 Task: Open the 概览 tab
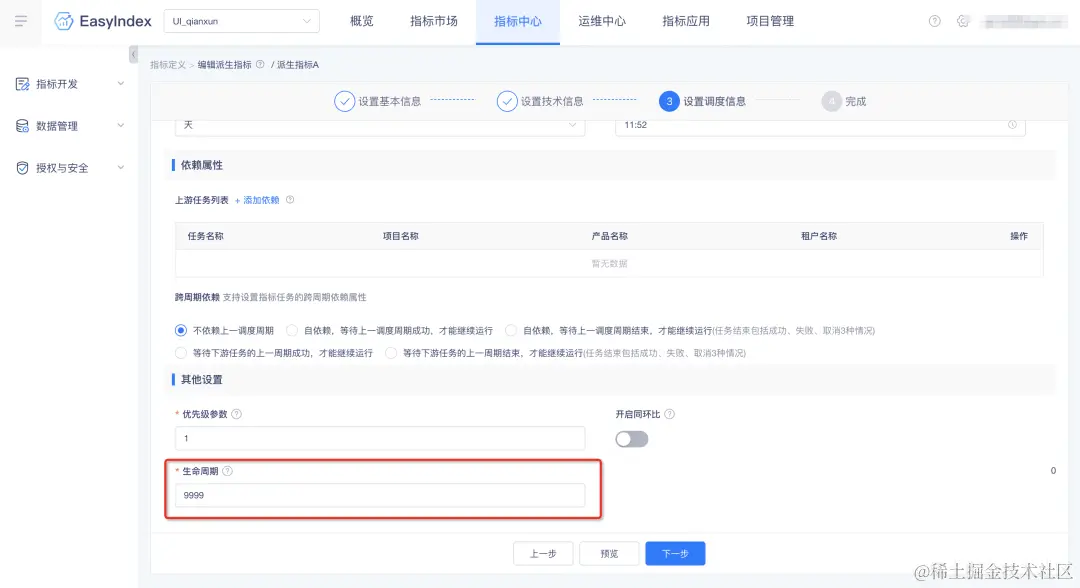pyautogui.click(x=362, y=21)
